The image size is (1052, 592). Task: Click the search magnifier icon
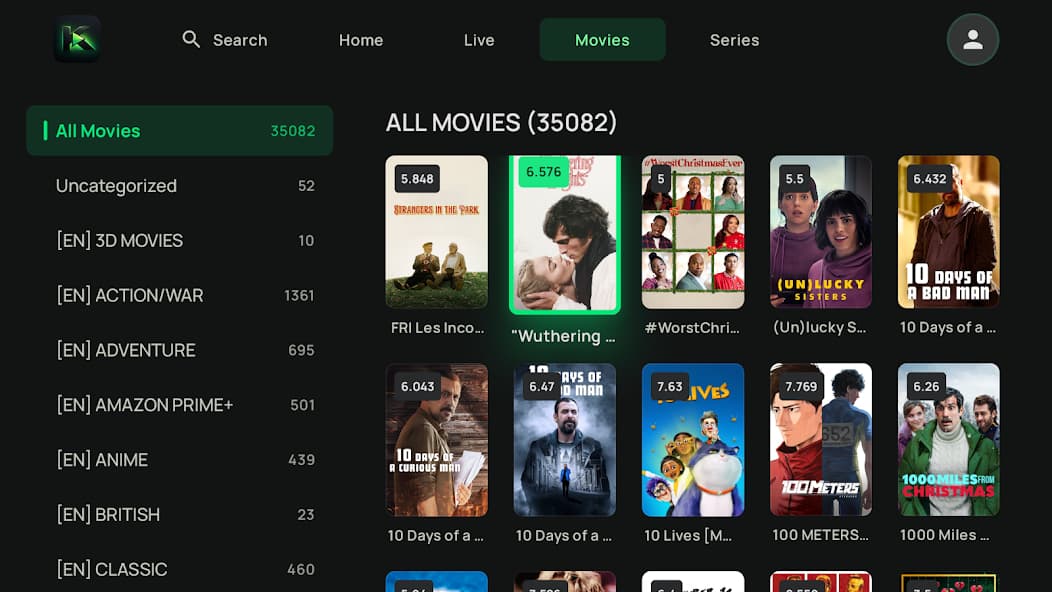coord(191,40)
